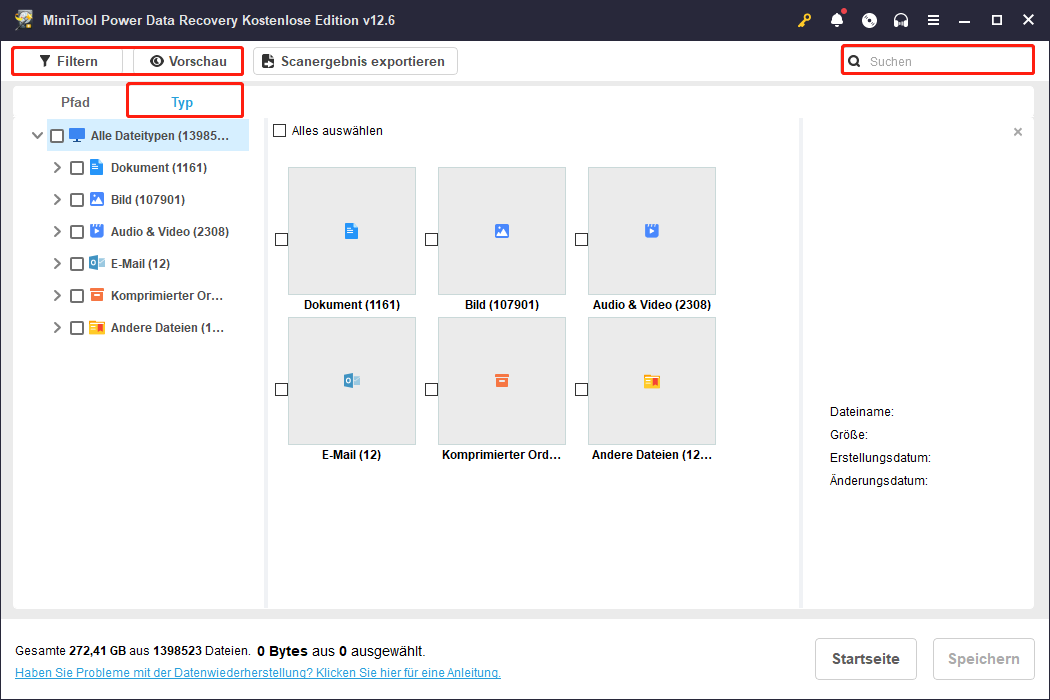
Task: Click Scanergebnis exportieren button
Action: [x=355, y=61]
